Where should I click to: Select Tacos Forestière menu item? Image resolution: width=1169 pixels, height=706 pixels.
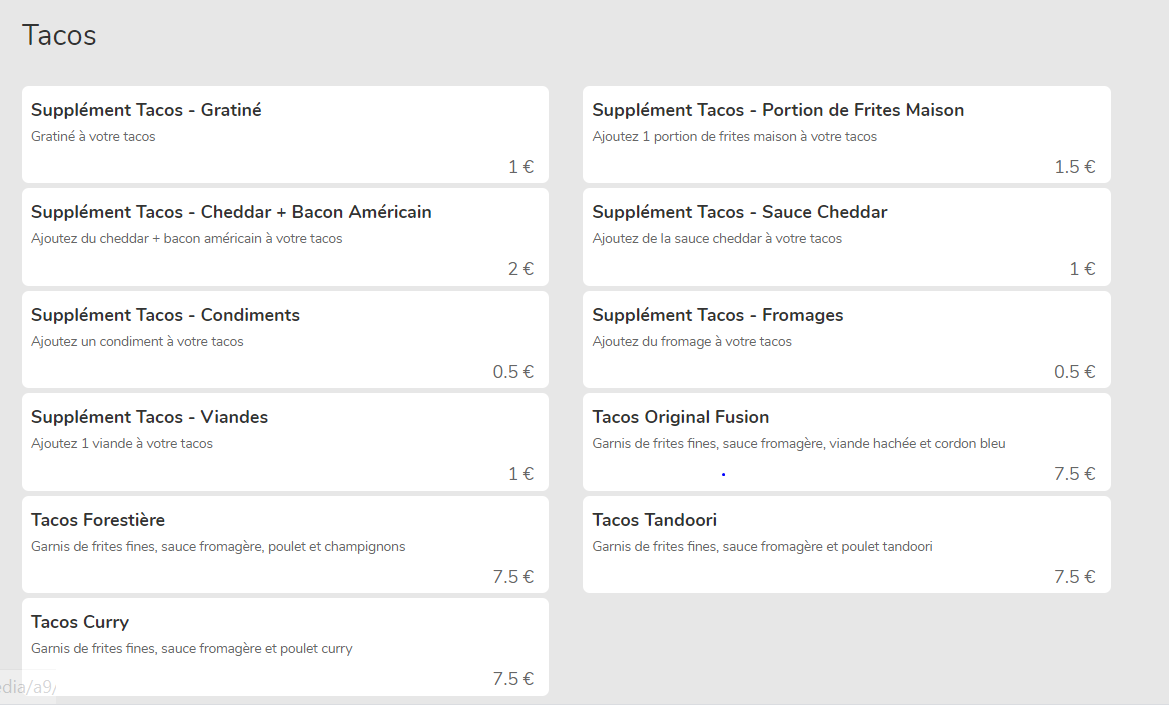[x=285, y=544]
